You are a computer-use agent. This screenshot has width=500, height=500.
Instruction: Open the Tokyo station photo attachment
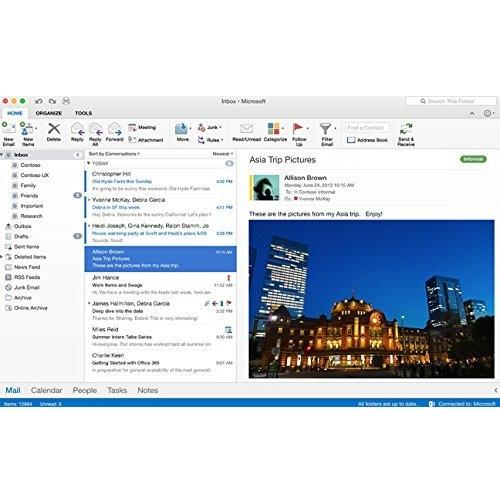(x=371, y=299)
